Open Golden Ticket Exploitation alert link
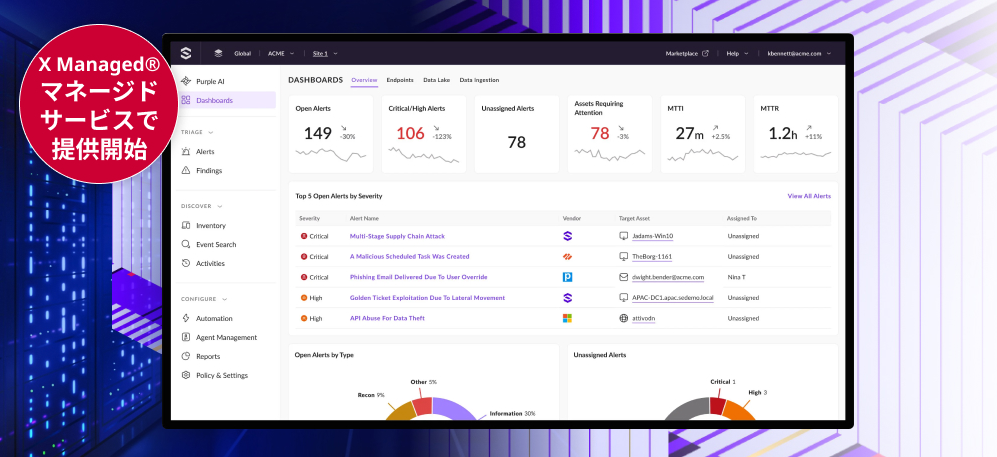This screenshot has height=457, width=997. click(427, 297)
